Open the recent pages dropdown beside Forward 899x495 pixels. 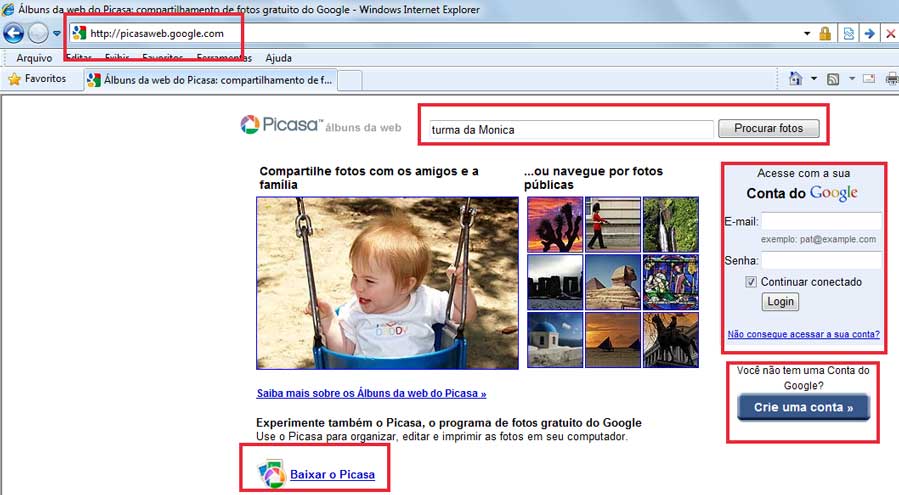56,33
